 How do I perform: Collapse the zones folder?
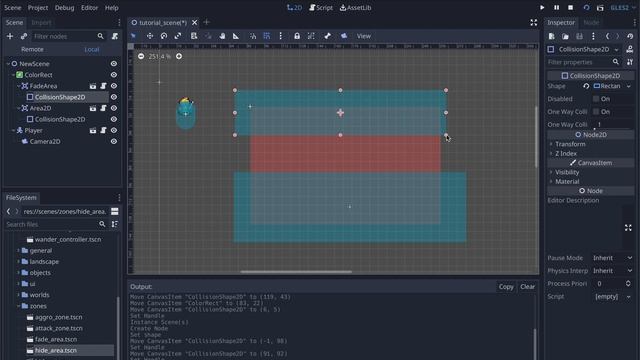(x=18, y=306)
